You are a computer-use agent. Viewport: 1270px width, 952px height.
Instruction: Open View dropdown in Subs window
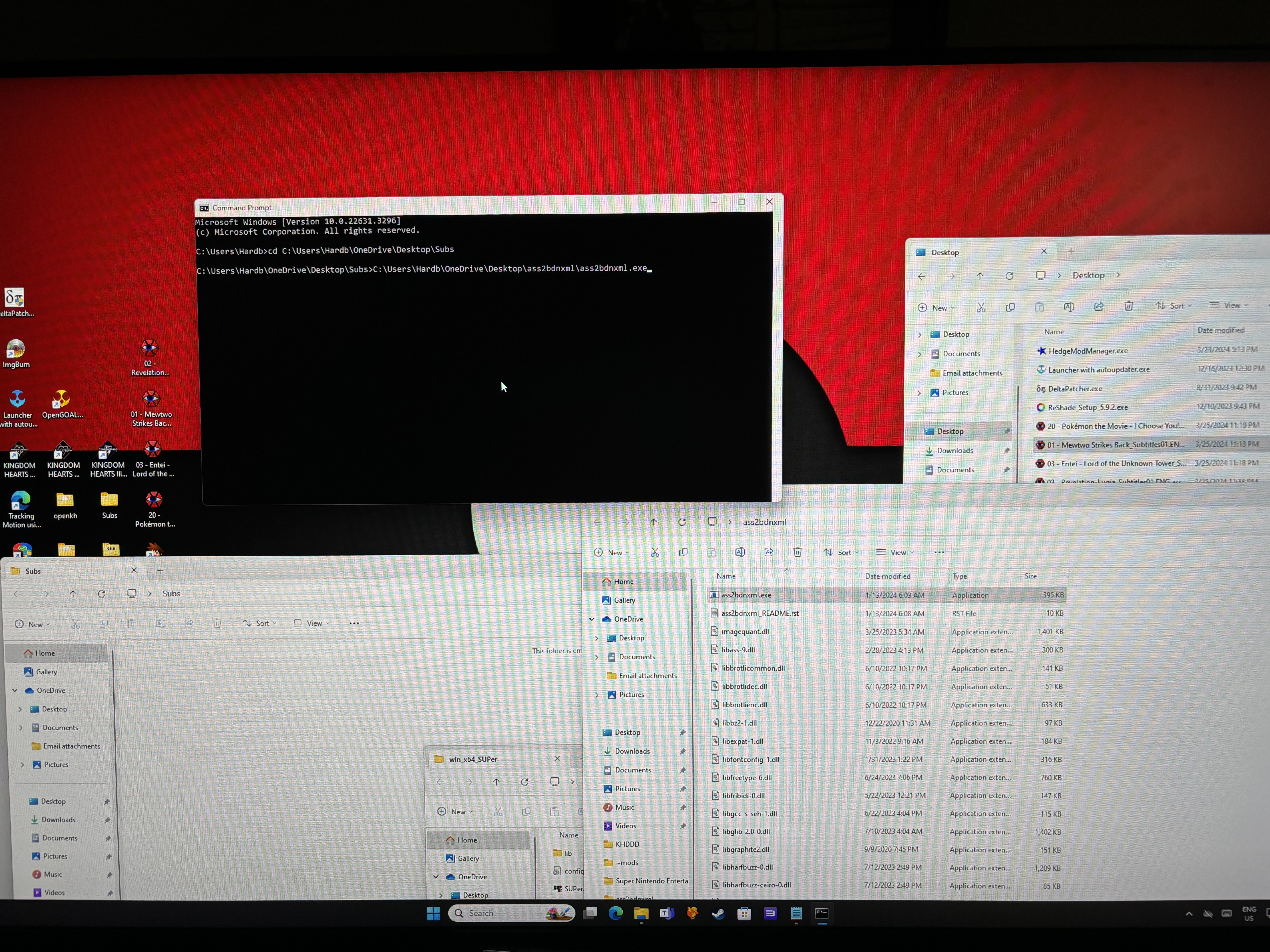click(312, 623)
